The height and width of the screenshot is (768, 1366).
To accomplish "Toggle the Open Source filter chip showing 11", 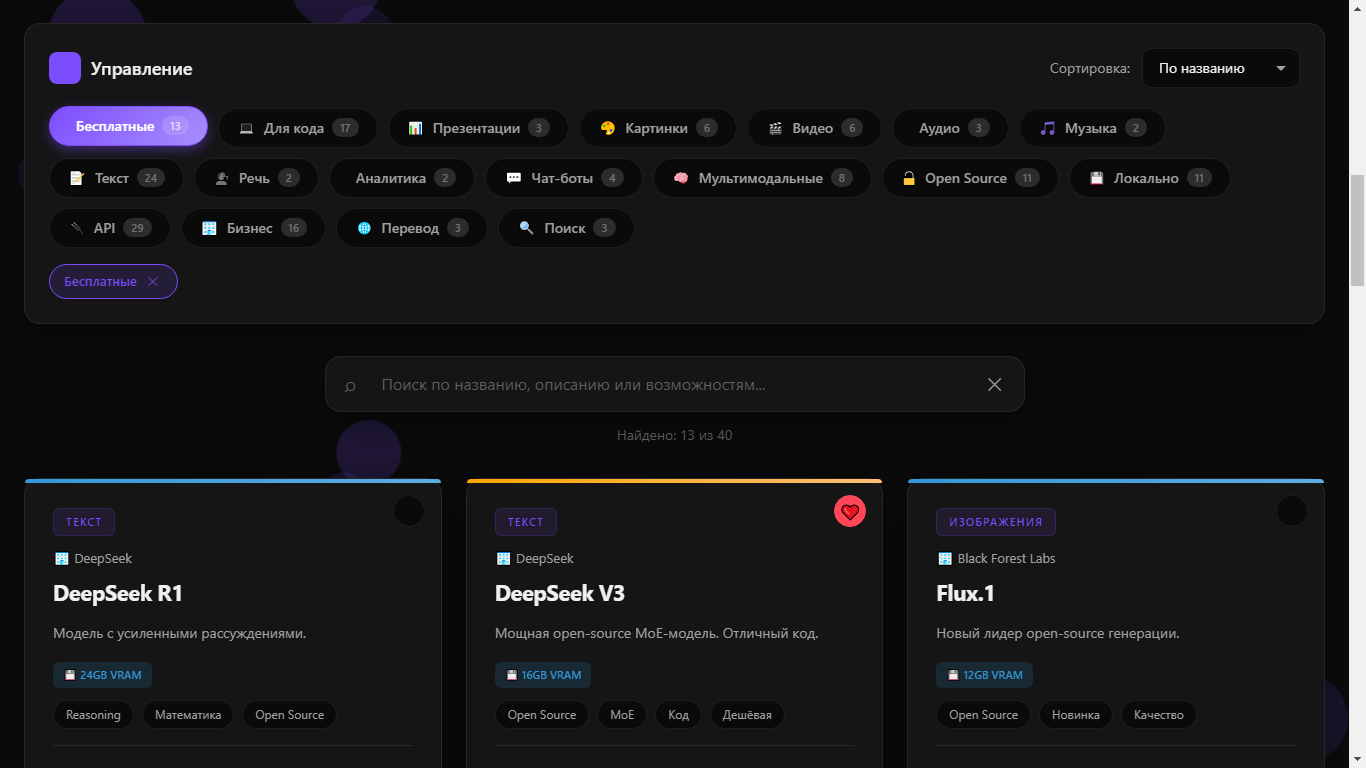I will tap(970, 178).
